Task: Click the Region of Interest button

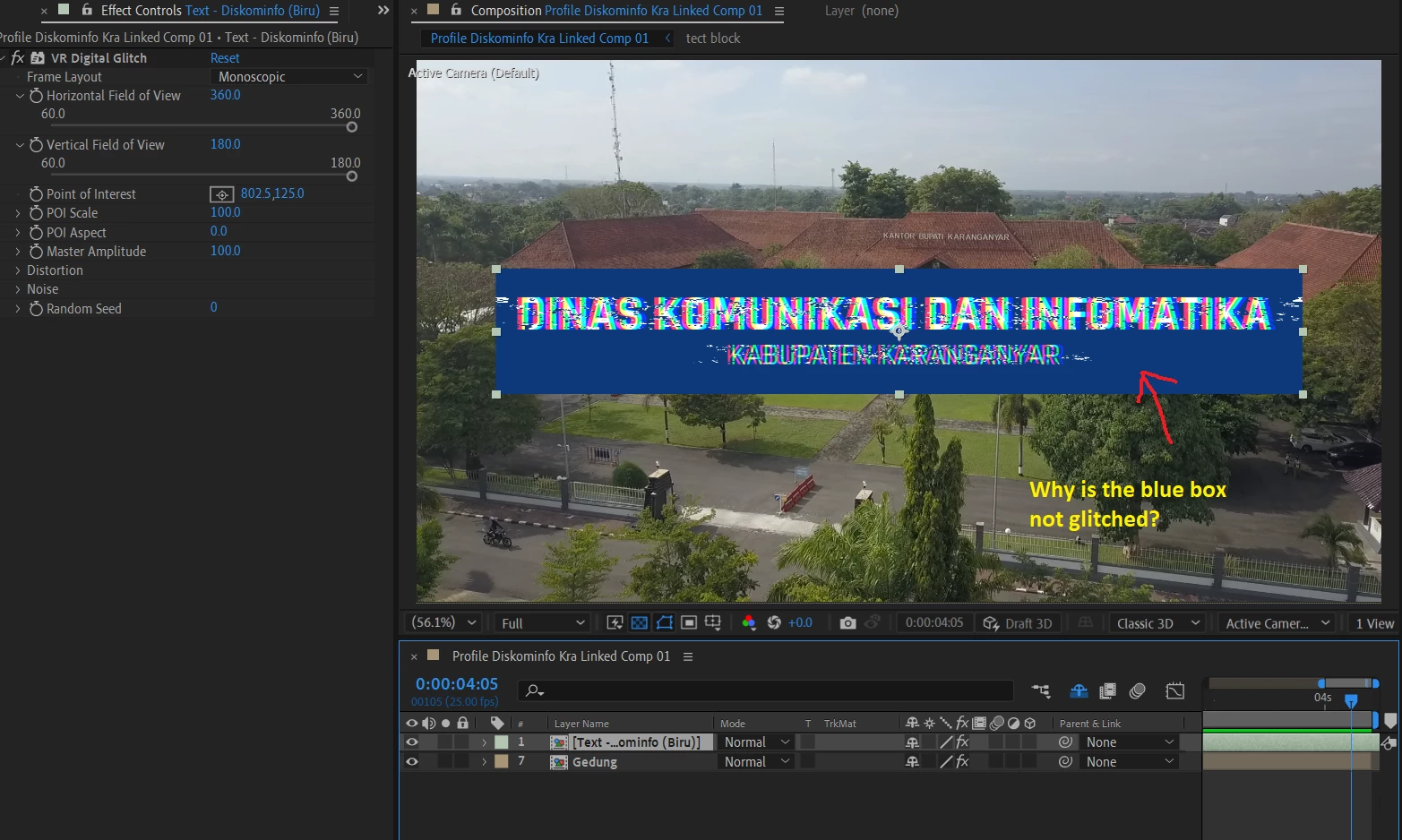Action: pos(689,623)
